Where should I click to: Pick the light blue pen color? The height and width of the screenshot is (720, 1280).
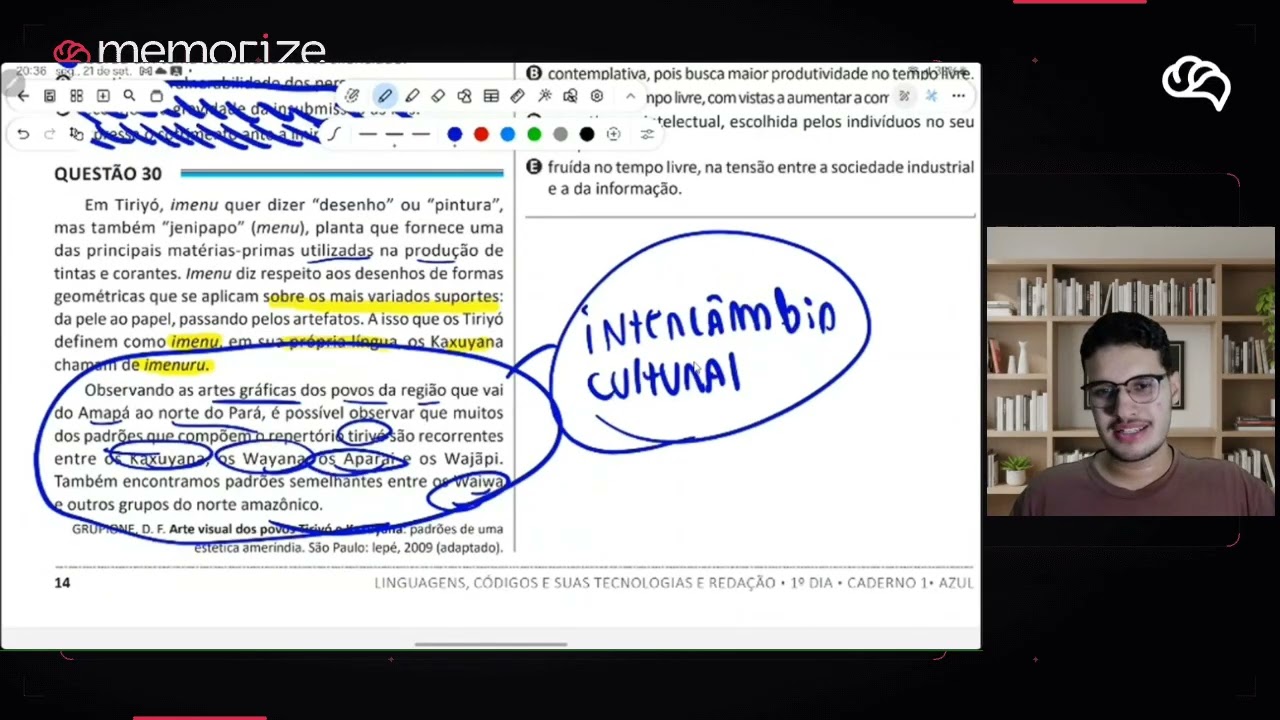pyautogui.click(x=508, y=134)
